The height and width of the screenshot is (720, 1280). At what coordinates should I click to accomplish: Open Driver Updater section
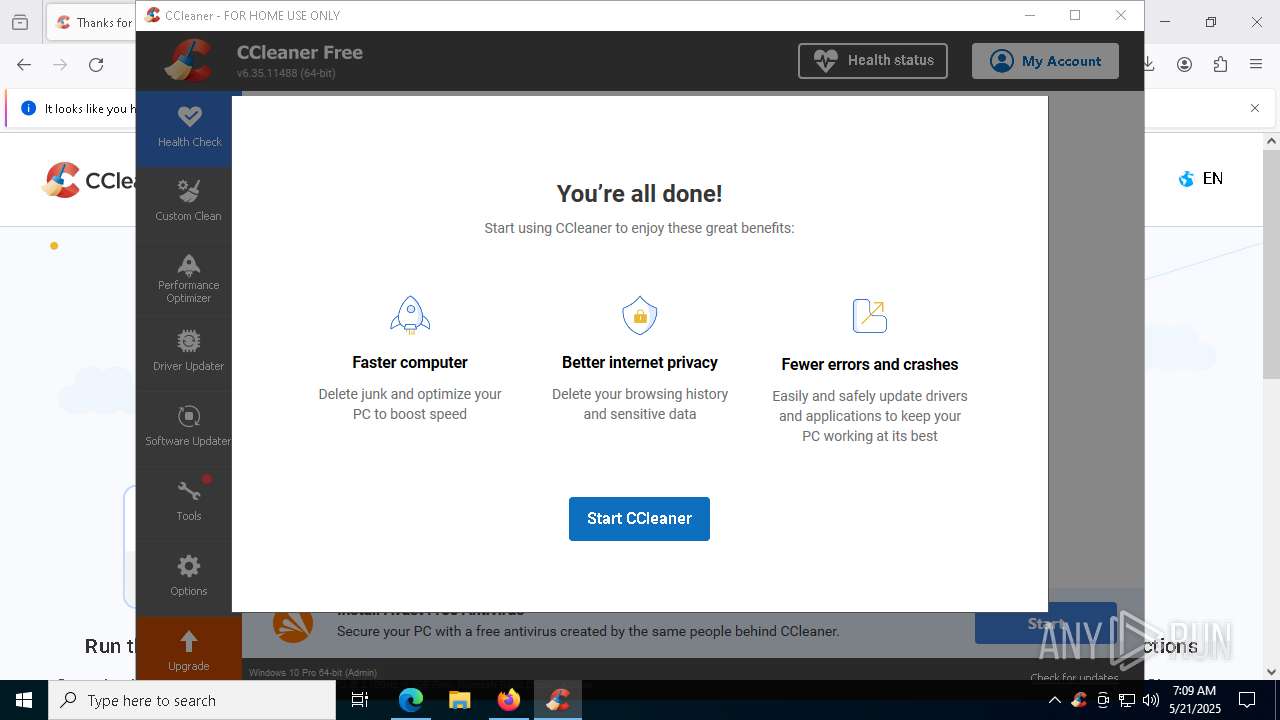click(x=188, y=352)
